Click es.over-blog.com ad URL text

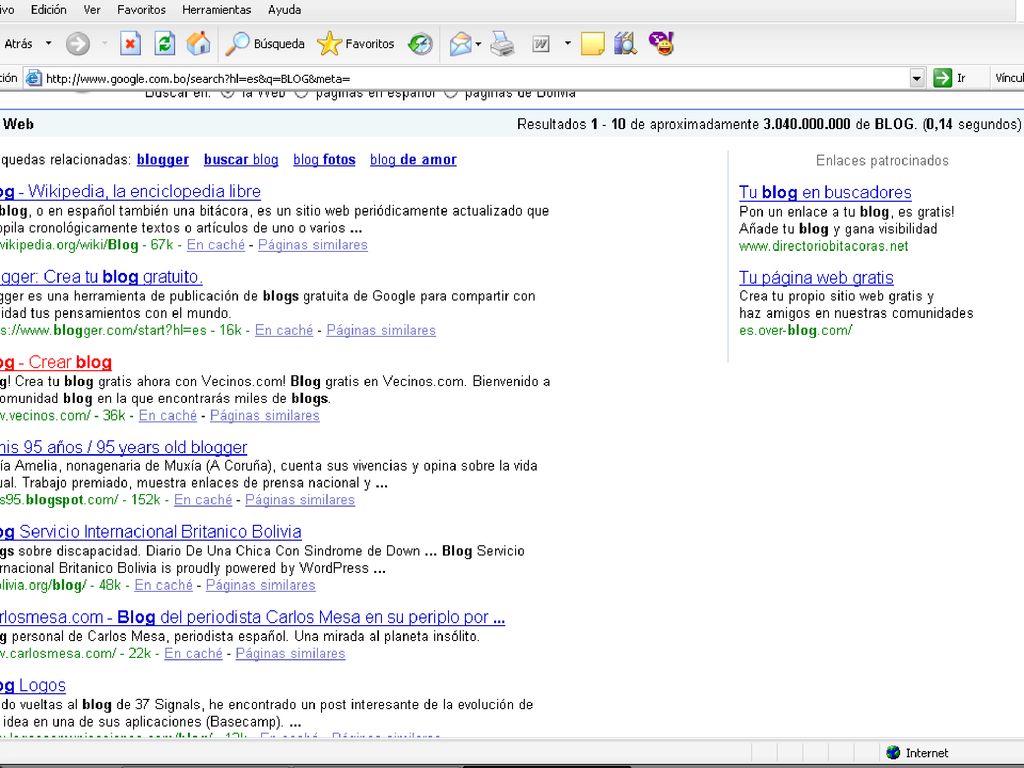click(x=795, y=330)
